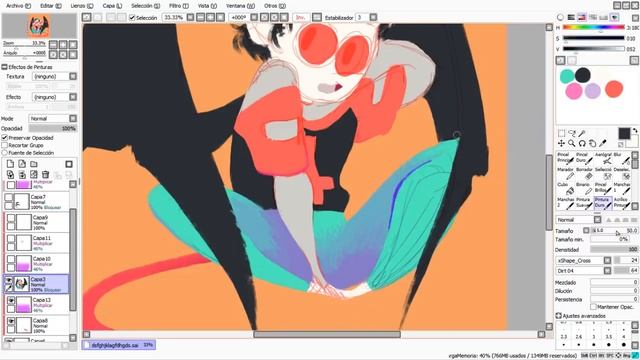
Task: Open the Ventana menu
Action: click(x=240, y=6)
